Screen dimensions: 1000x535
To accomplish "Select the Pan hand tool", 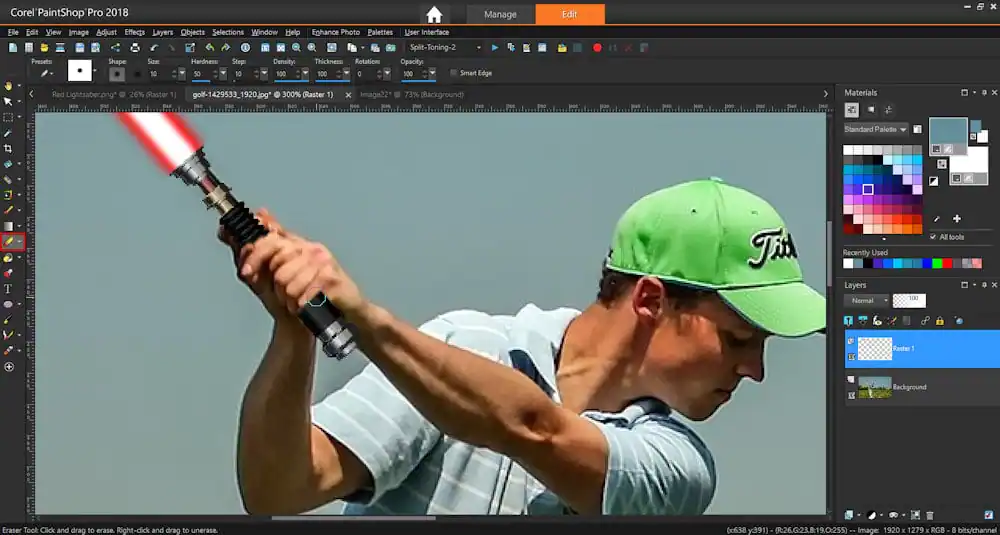I will 9,86.
